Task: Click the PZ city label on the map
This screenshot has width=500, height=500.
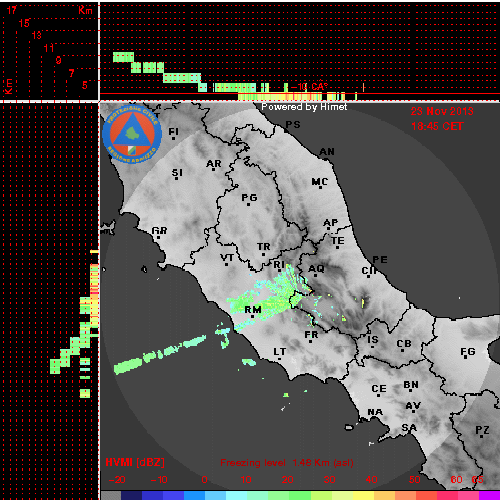Action: pyautogui.click(x=482, y=430)
